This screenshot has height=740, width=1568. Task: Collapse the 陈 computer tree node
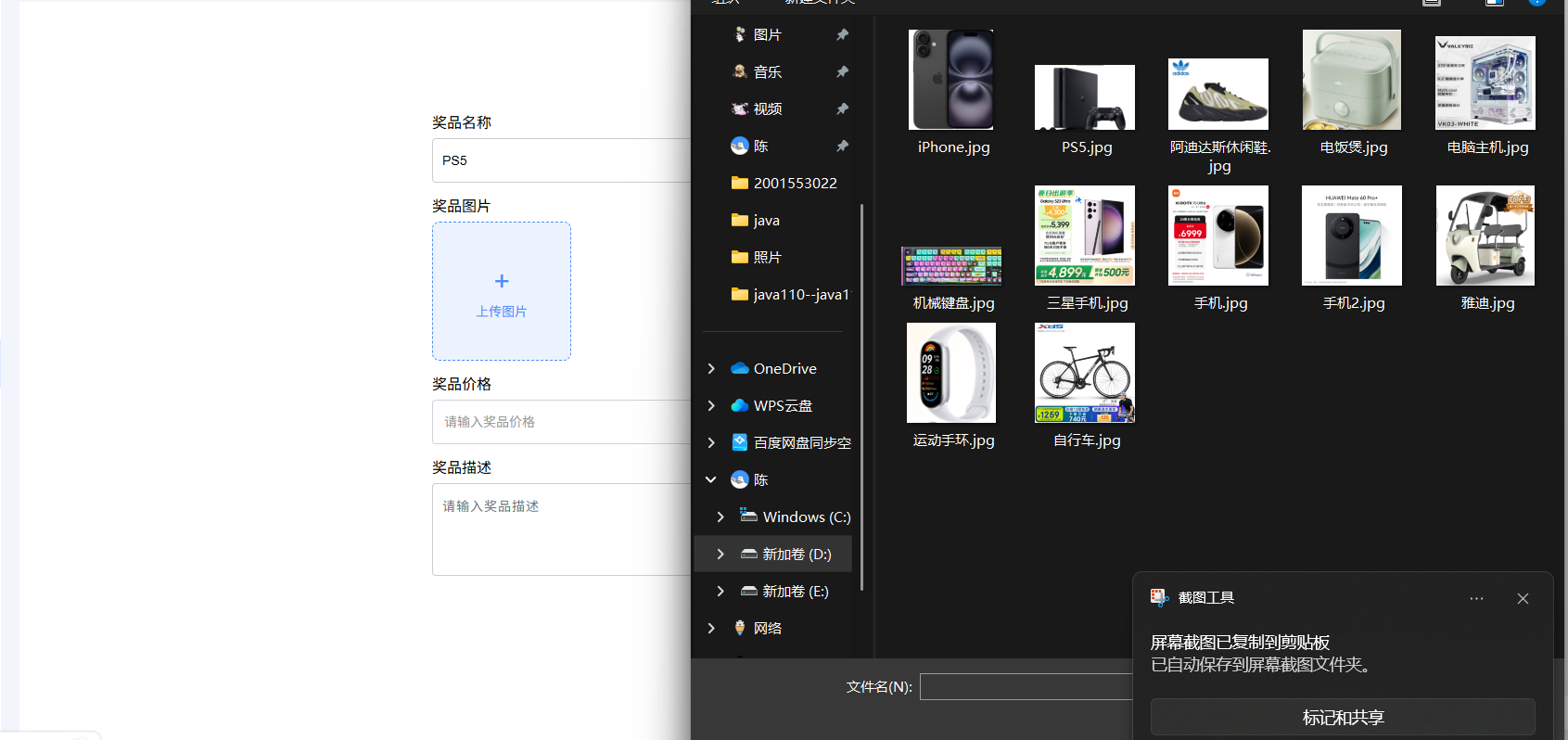711,479
